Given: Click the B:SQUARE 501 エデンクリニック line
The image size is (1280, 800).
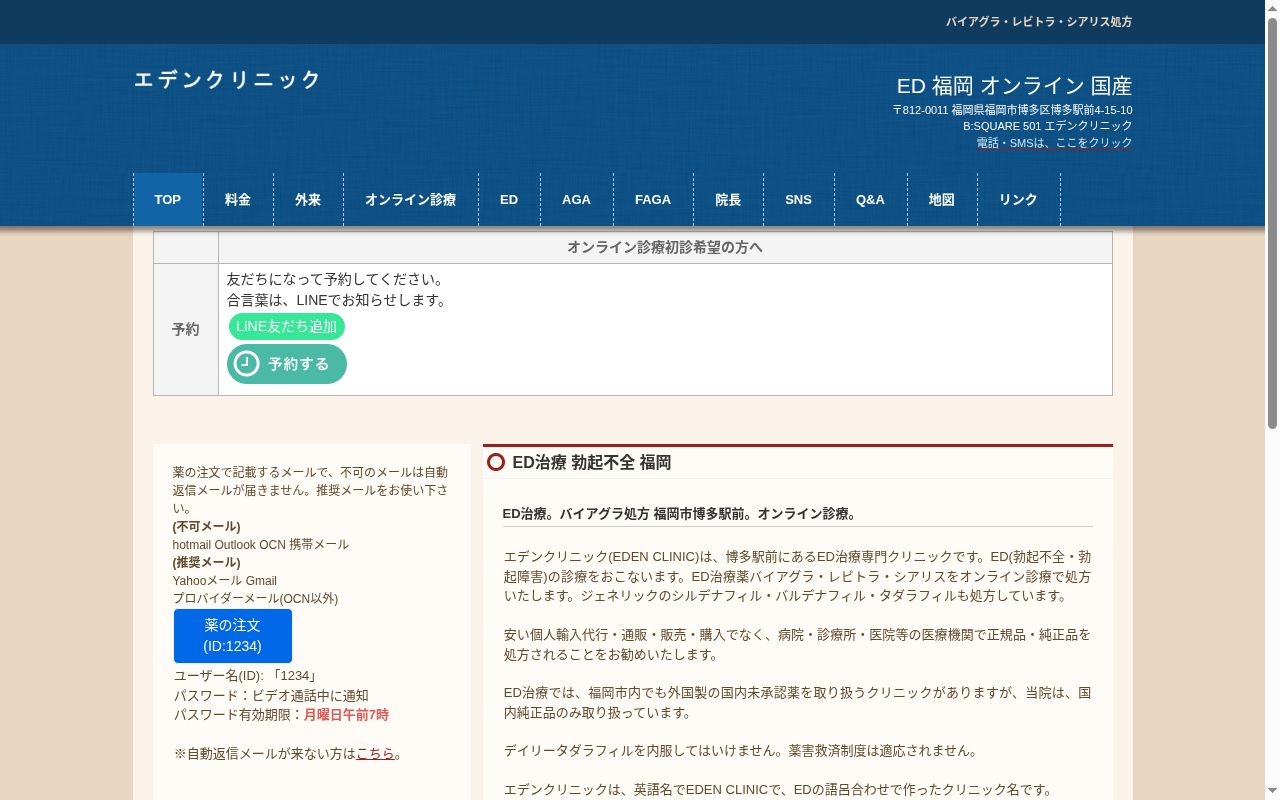Looking at the screenshot, I should click(x=1048, y=126).
